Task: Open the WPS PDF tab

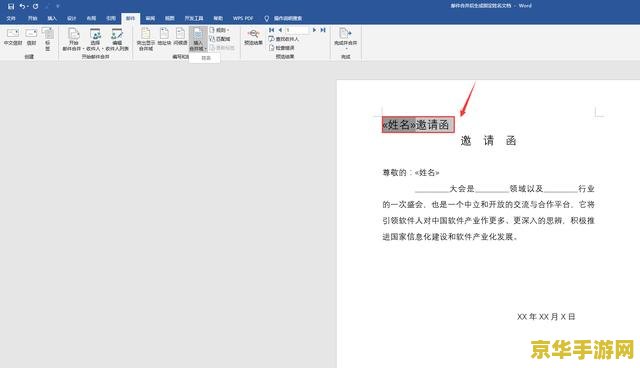Action: (x=243, y=18)
